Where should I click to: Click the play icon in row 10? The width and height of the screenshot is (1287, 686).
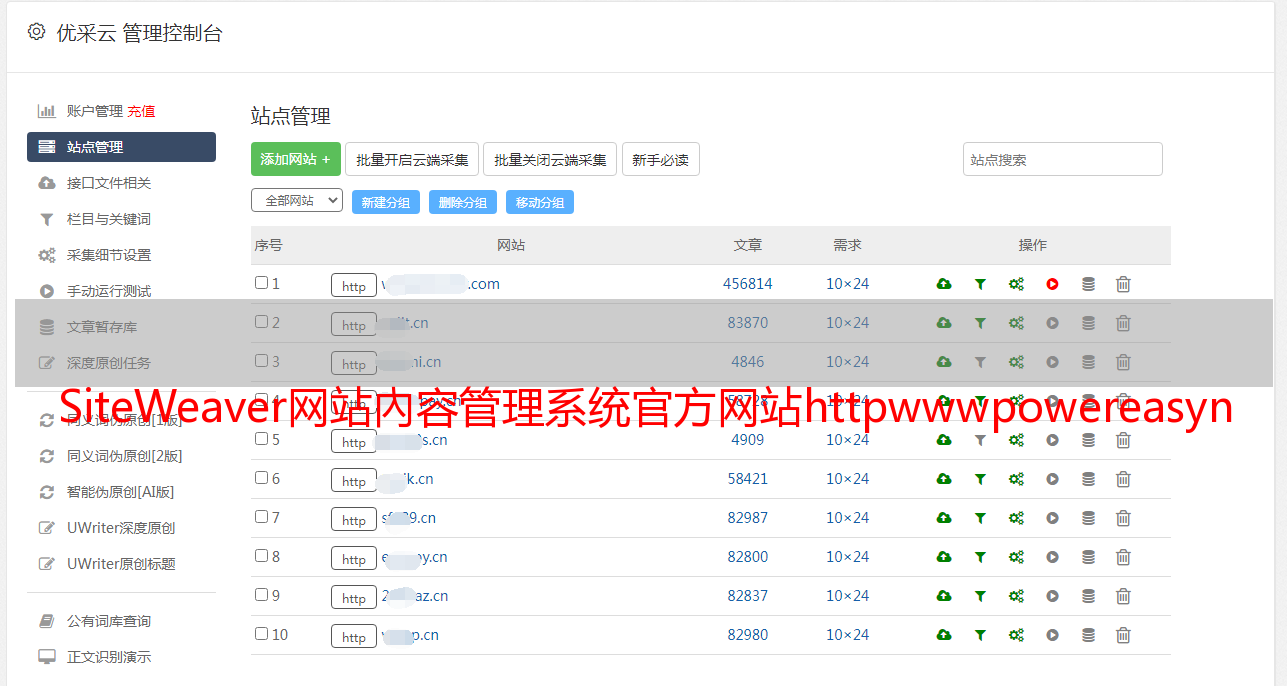pyautogui.click(x=1052, y=635)
